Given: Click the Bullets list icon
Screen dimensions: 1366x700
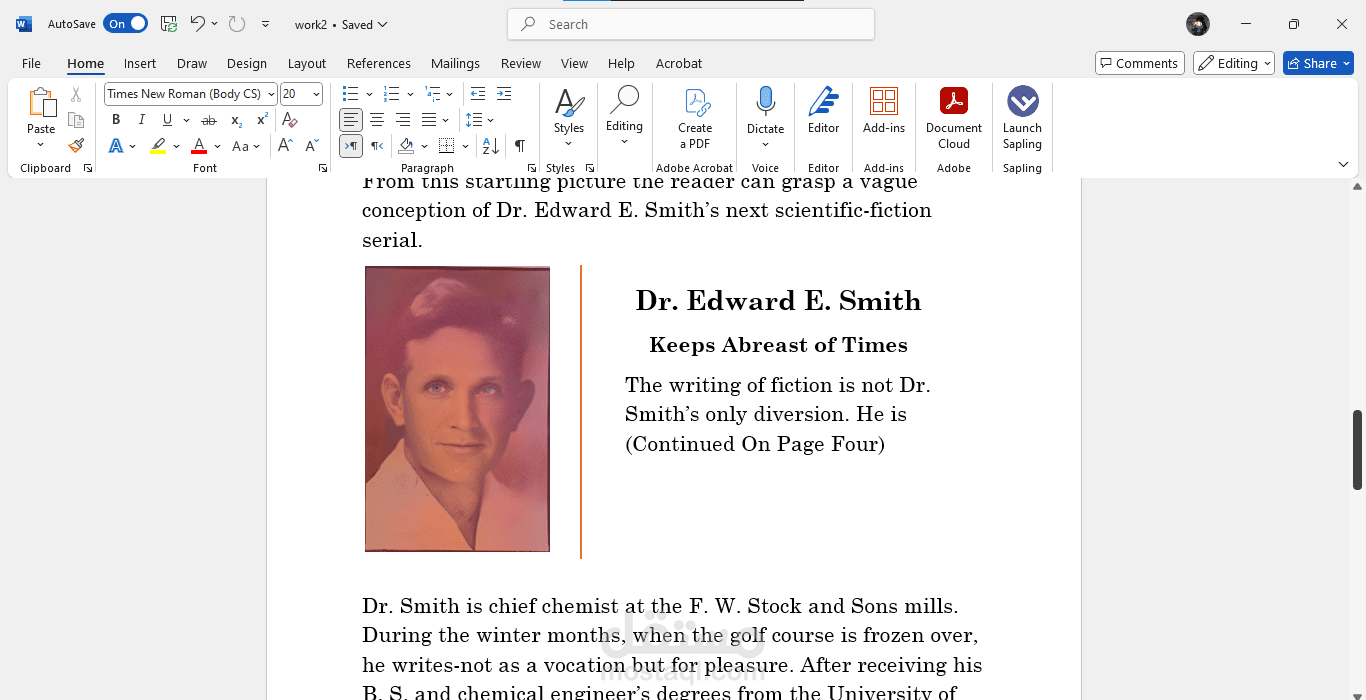Looking at the screenshot, I should point(350,94).
